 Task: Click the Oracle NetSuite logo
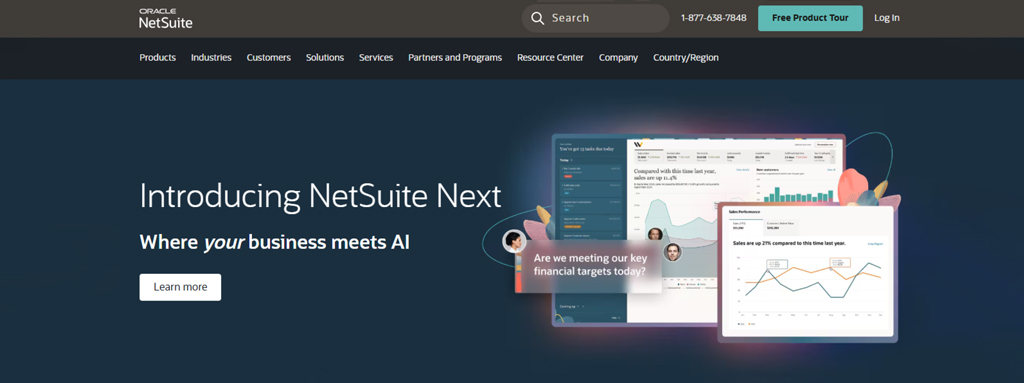[x=166, y=18]
